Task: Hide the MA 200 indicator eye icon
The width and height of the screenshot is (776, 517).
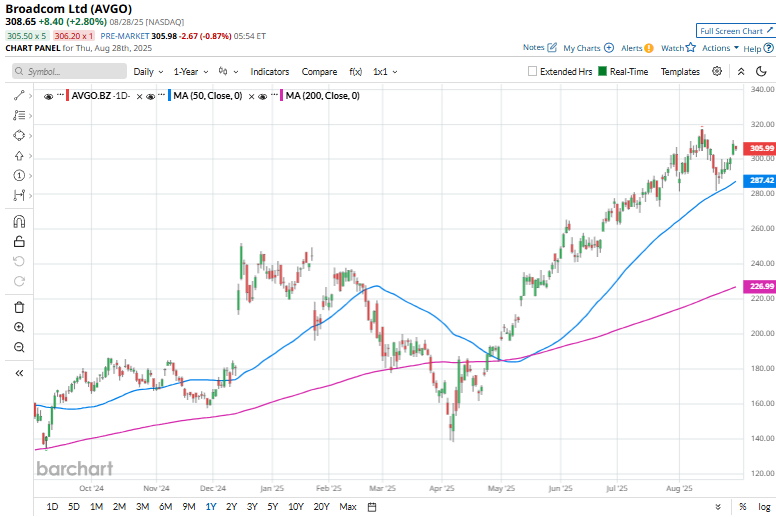Action: (x=263, y=96)
